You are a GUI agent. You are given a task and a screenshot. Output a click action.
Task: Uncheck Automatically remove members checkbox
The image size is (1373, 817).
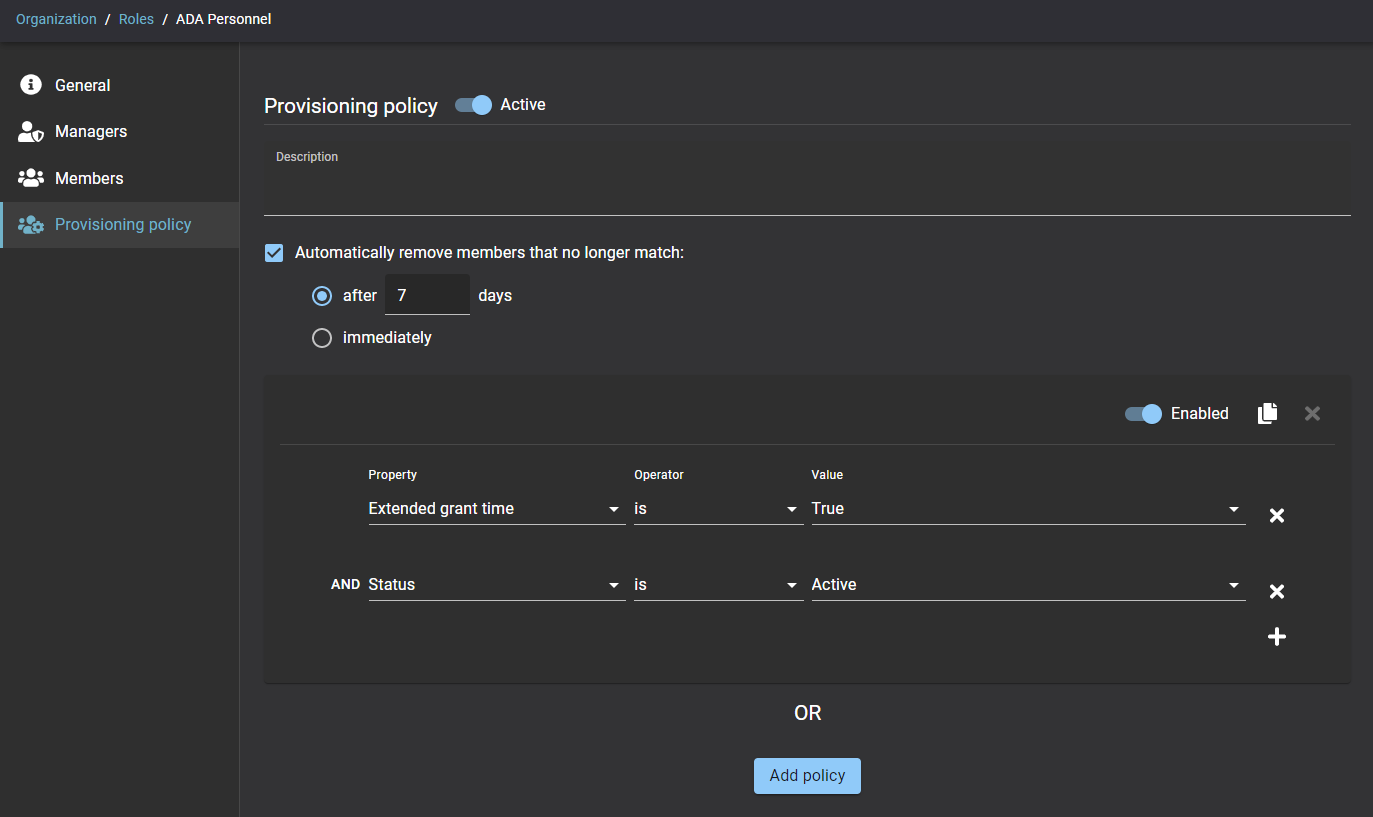coord(274,253)
